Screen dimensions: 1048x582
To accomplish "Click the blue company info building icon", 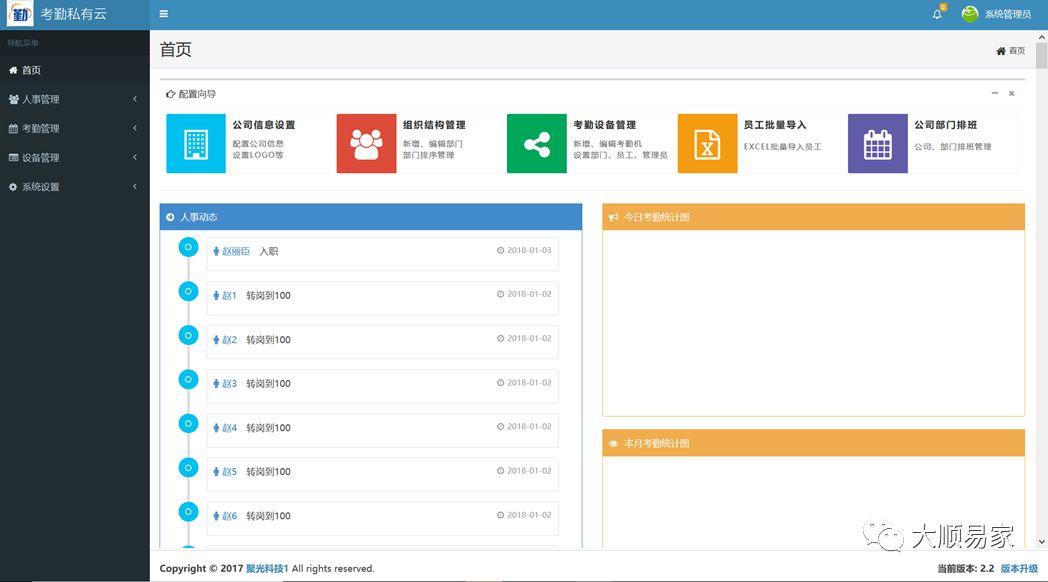I will coord(196,144).
